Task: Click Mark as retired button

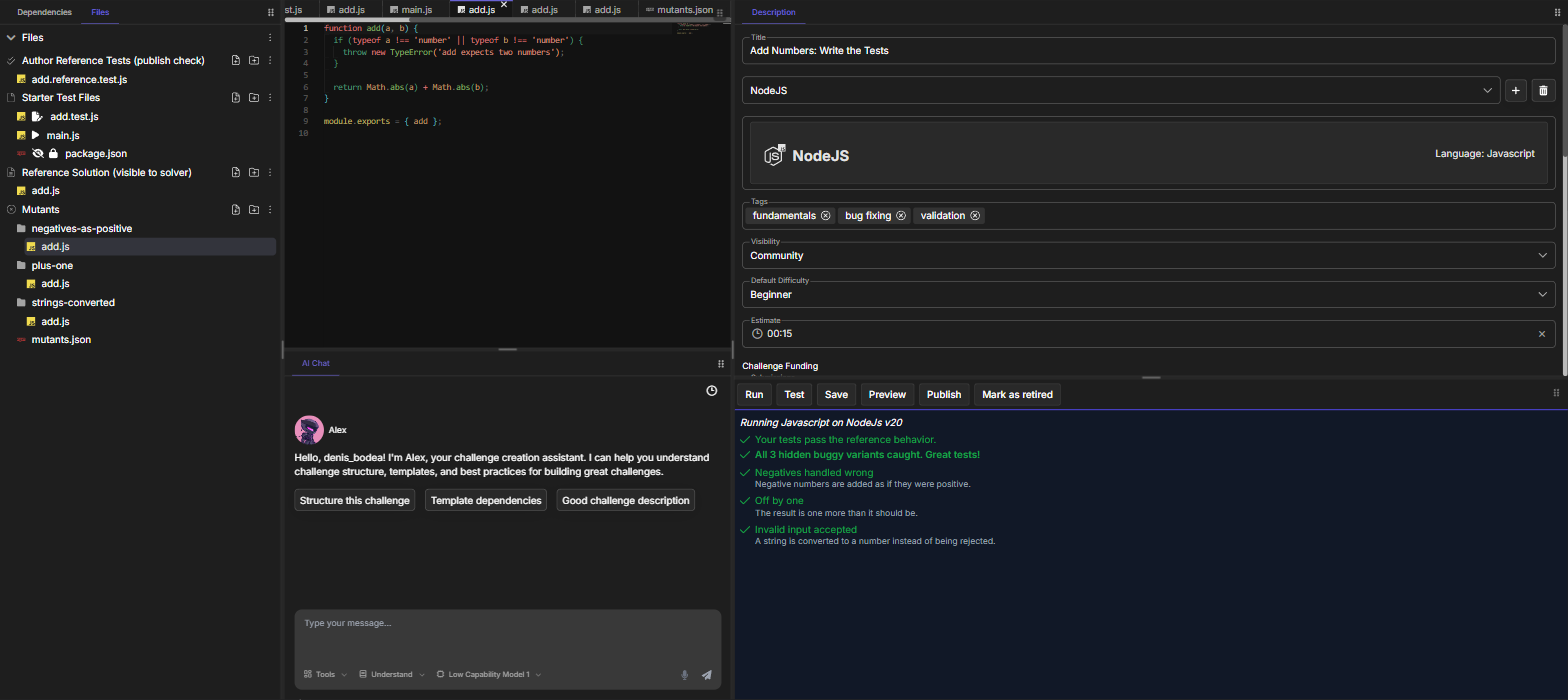Action: coord(1017,394)
